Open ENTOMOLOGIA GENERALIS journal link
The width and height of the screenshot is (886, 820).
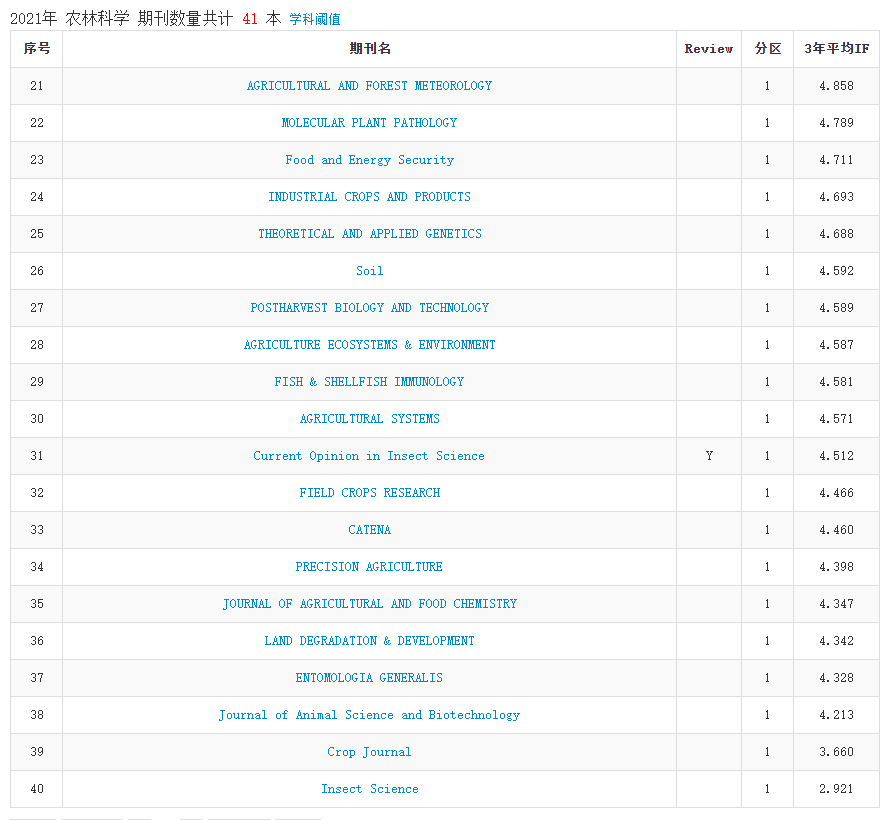pyautogui.click(x=370, y=678)
